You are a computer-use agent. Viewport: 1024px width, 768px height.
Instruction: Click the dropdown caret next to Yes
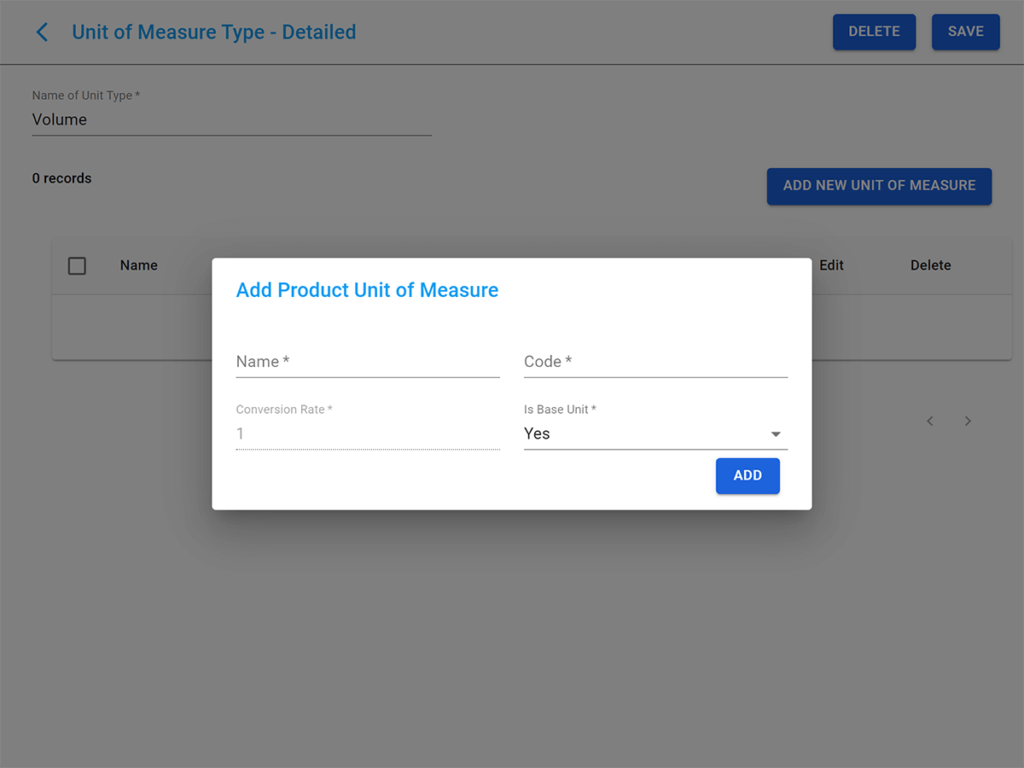click(776, 434)
